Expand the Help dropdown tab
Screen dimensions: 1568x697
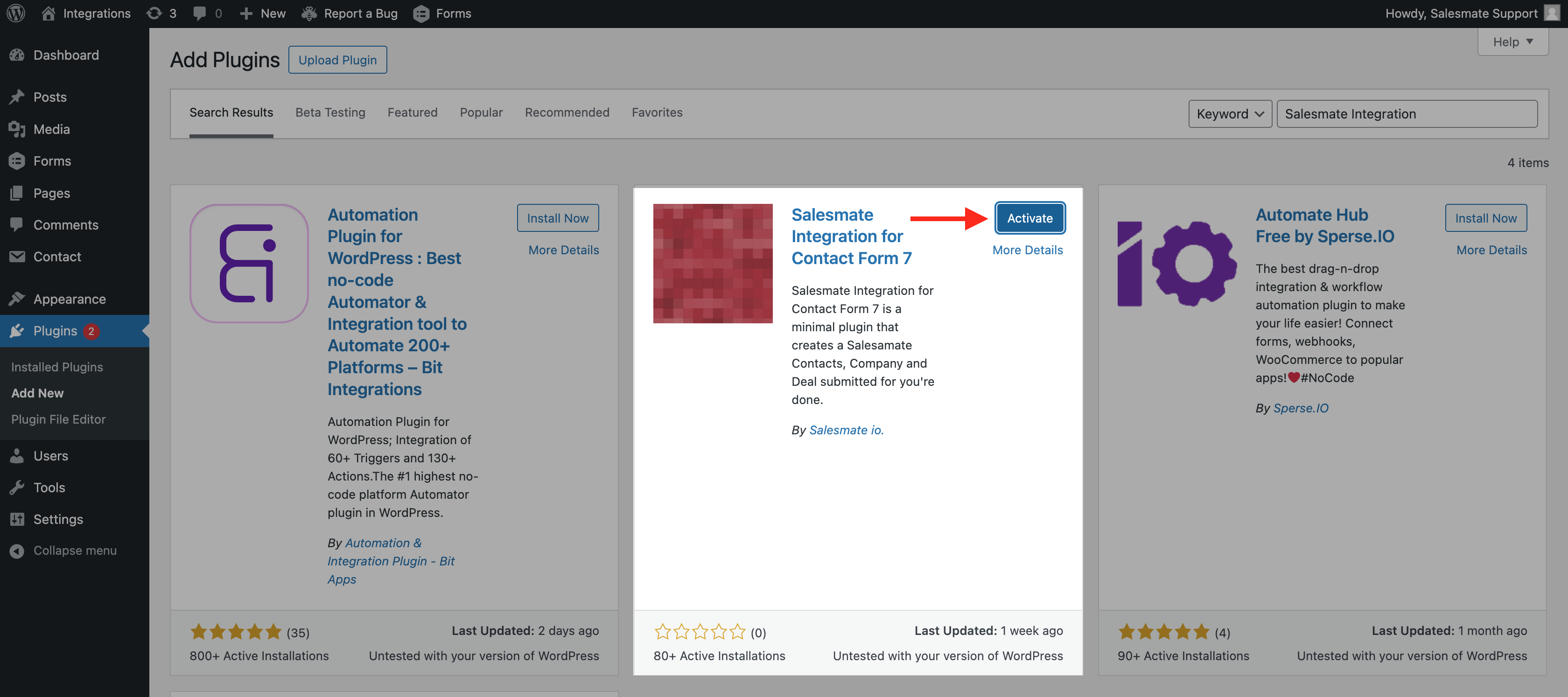pyautogui.click(x=1512, y=42)
